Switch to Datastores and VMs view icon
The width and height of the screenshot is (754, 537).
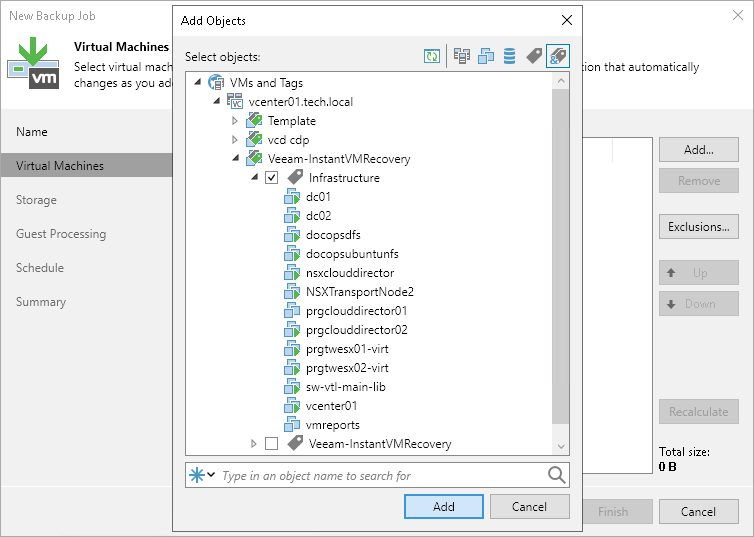coord(510,56)
